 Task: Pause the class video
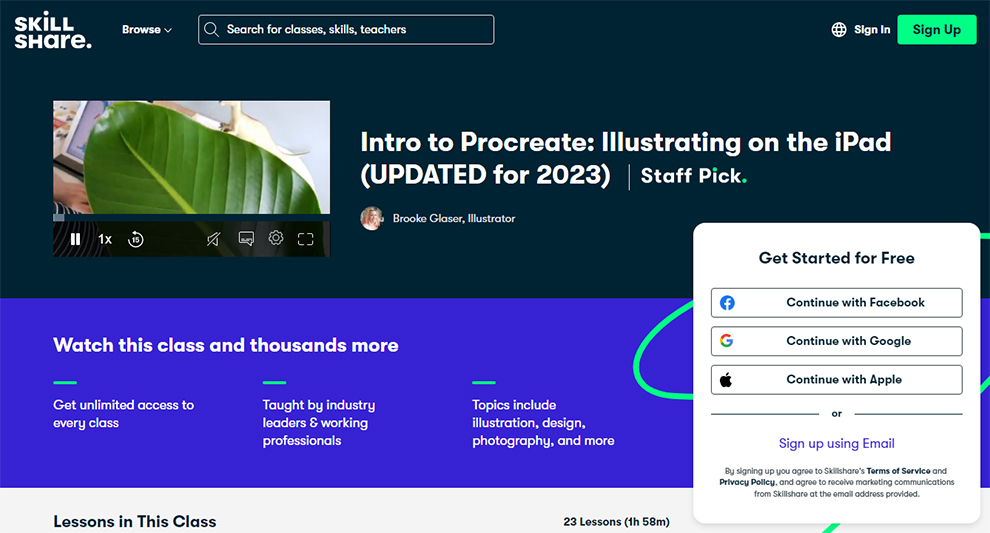click(x=75, y=239)
